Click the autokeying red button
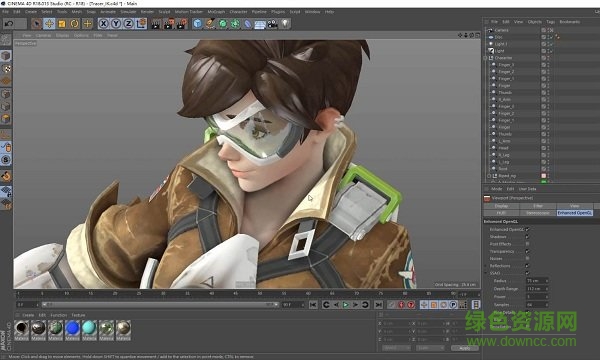Viewport: 600px width, 360px height. coord(401,305)
